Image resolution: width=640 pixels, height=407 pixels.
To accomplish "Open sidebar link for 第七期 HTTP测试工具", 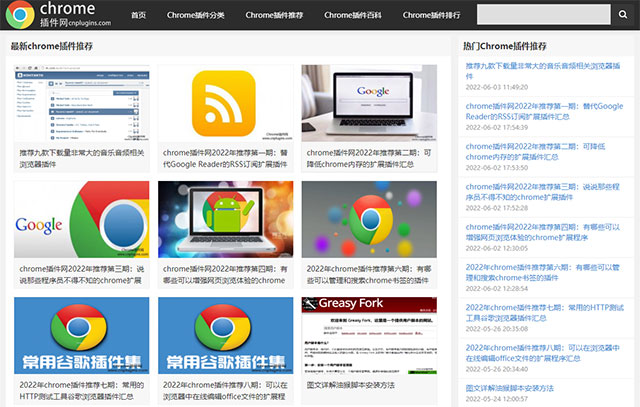I will point(544,313).
